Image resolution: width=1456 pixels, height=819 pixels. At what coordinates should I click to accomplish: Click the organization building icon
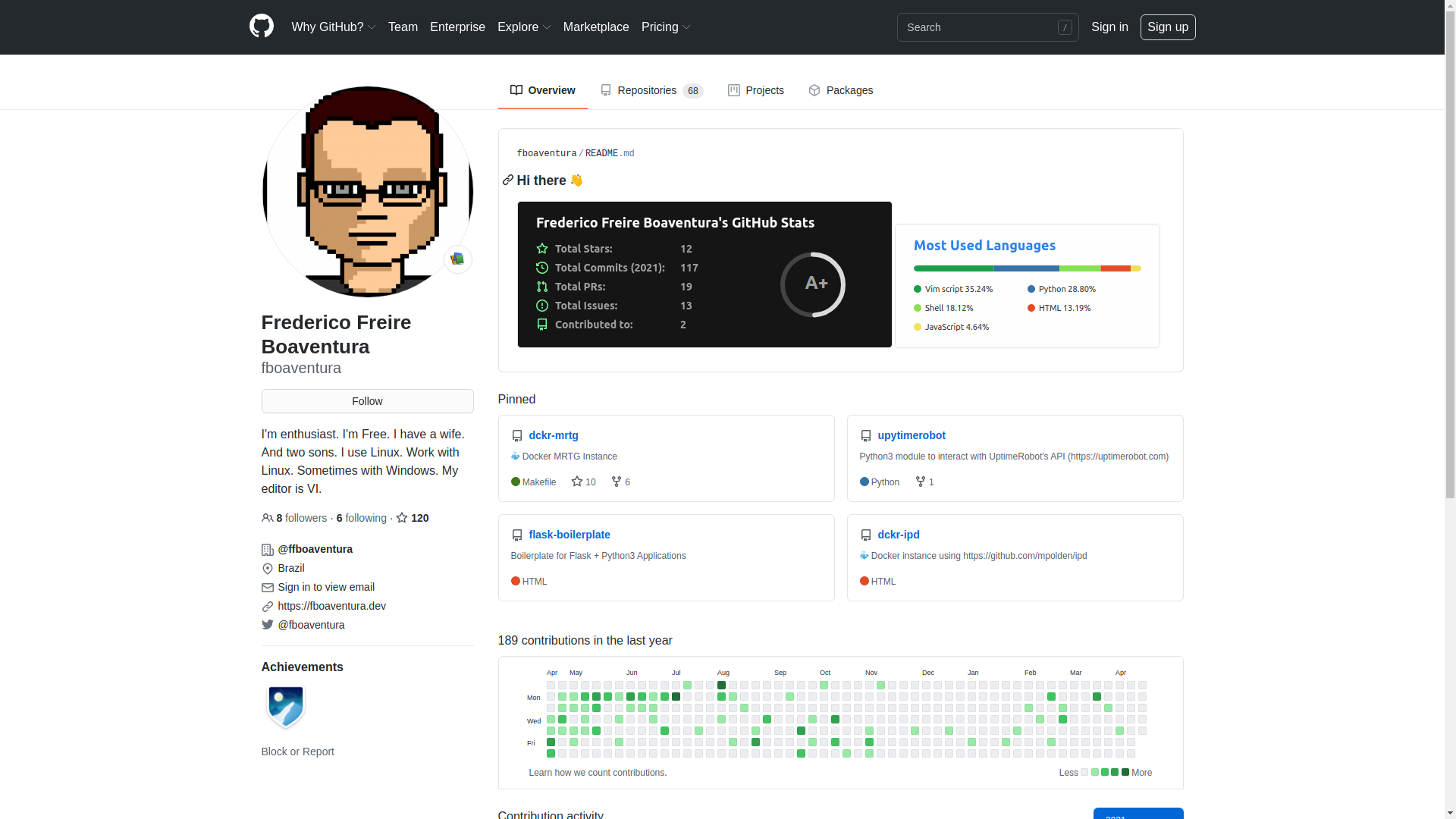pos(267,550)
